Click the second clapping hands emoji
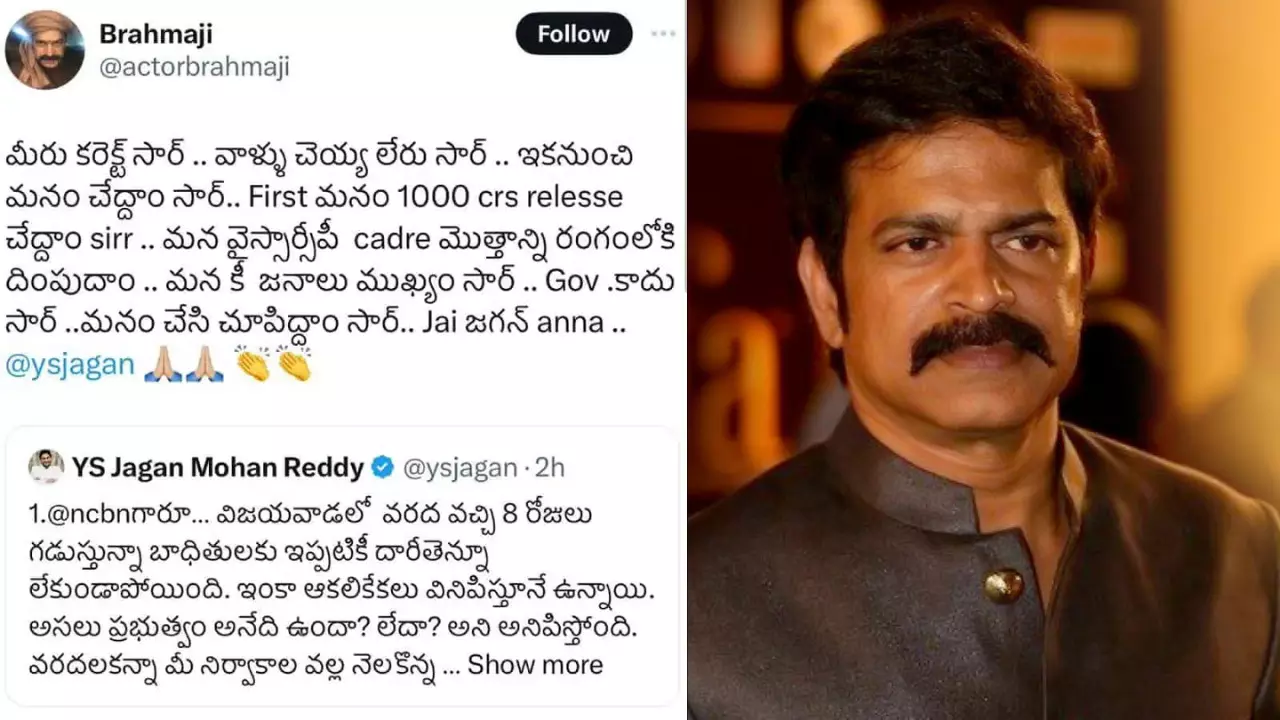This screenshot has width=1280, height=720. [x=294, y=365]
